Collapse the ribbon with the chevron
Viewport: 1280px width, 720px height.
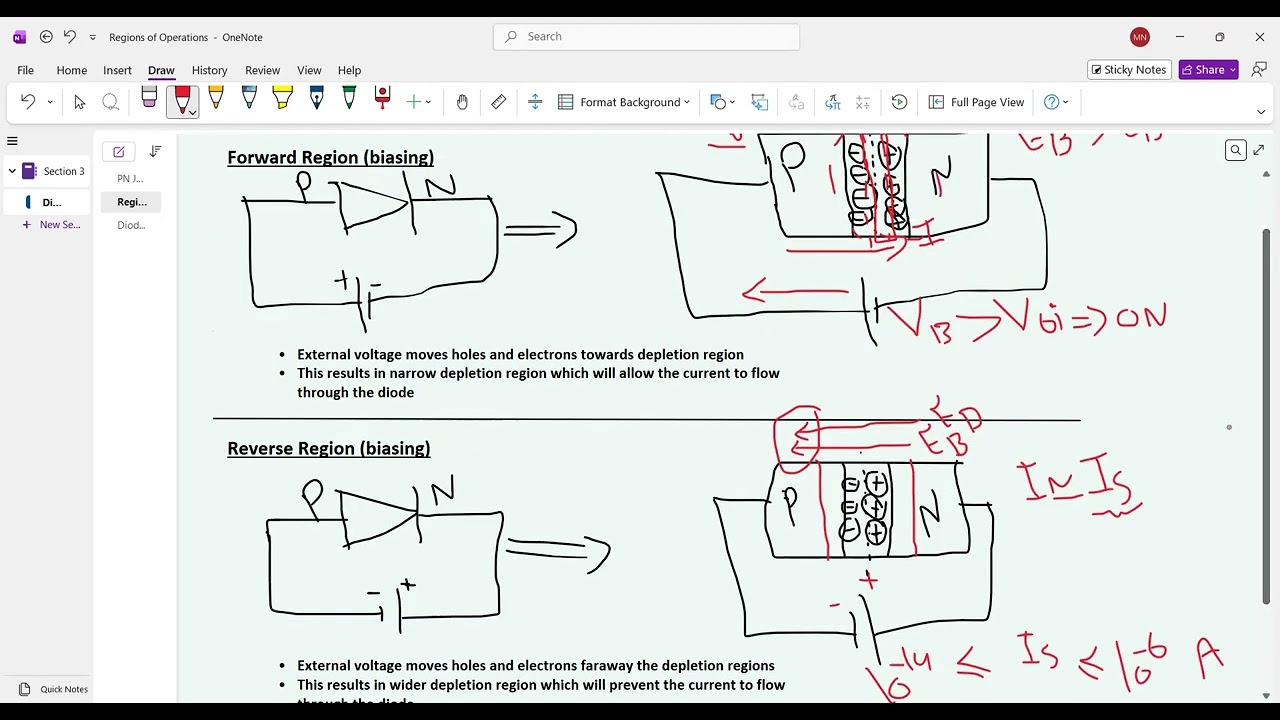point(1260,112)
